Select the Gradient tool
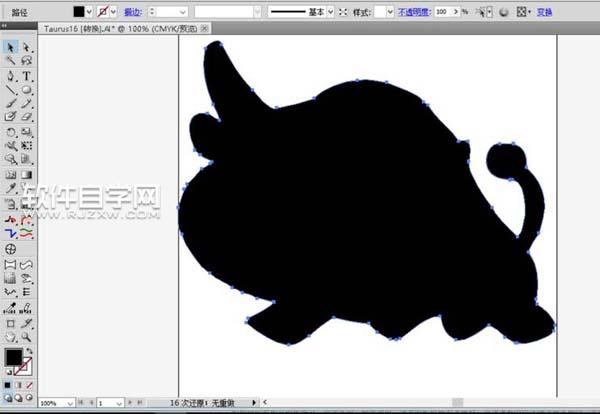The image size is (600, 414). [26, 175]
